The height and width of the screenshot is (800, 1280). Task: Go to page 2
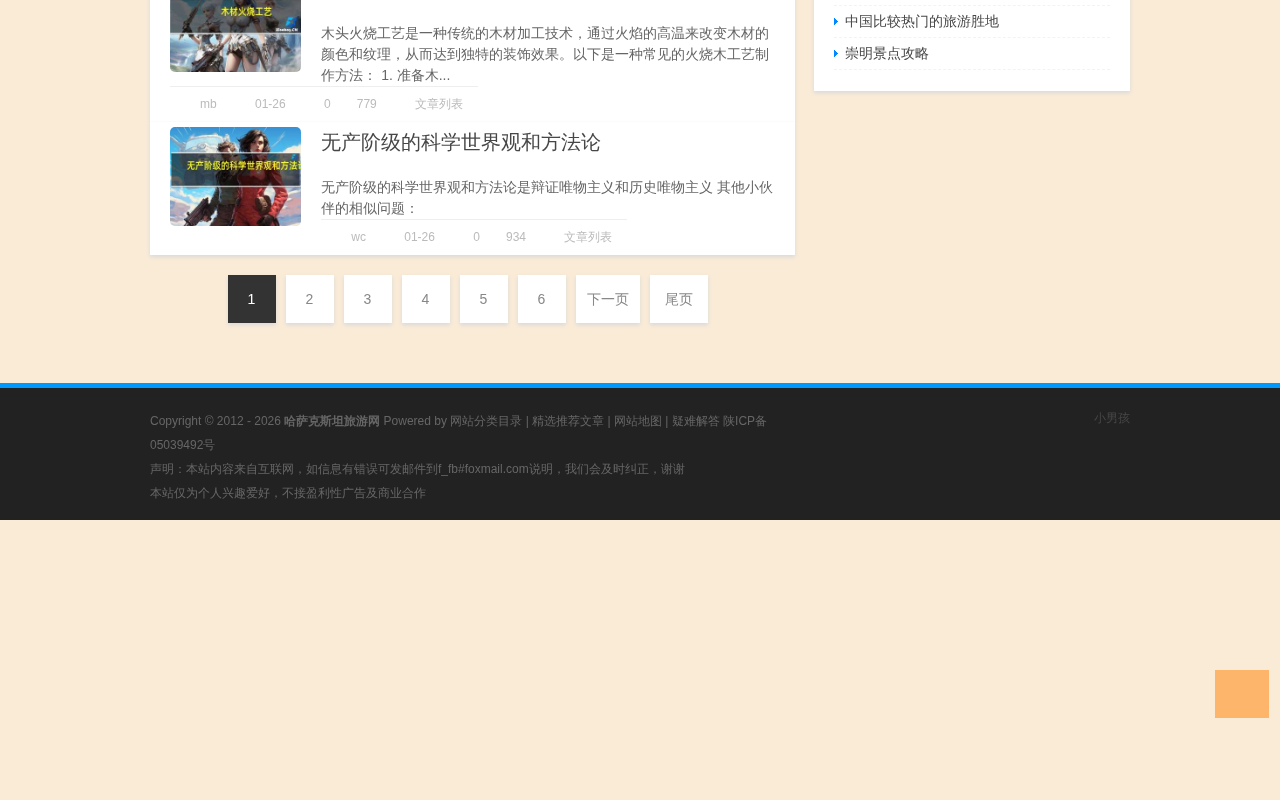point(310,299)
